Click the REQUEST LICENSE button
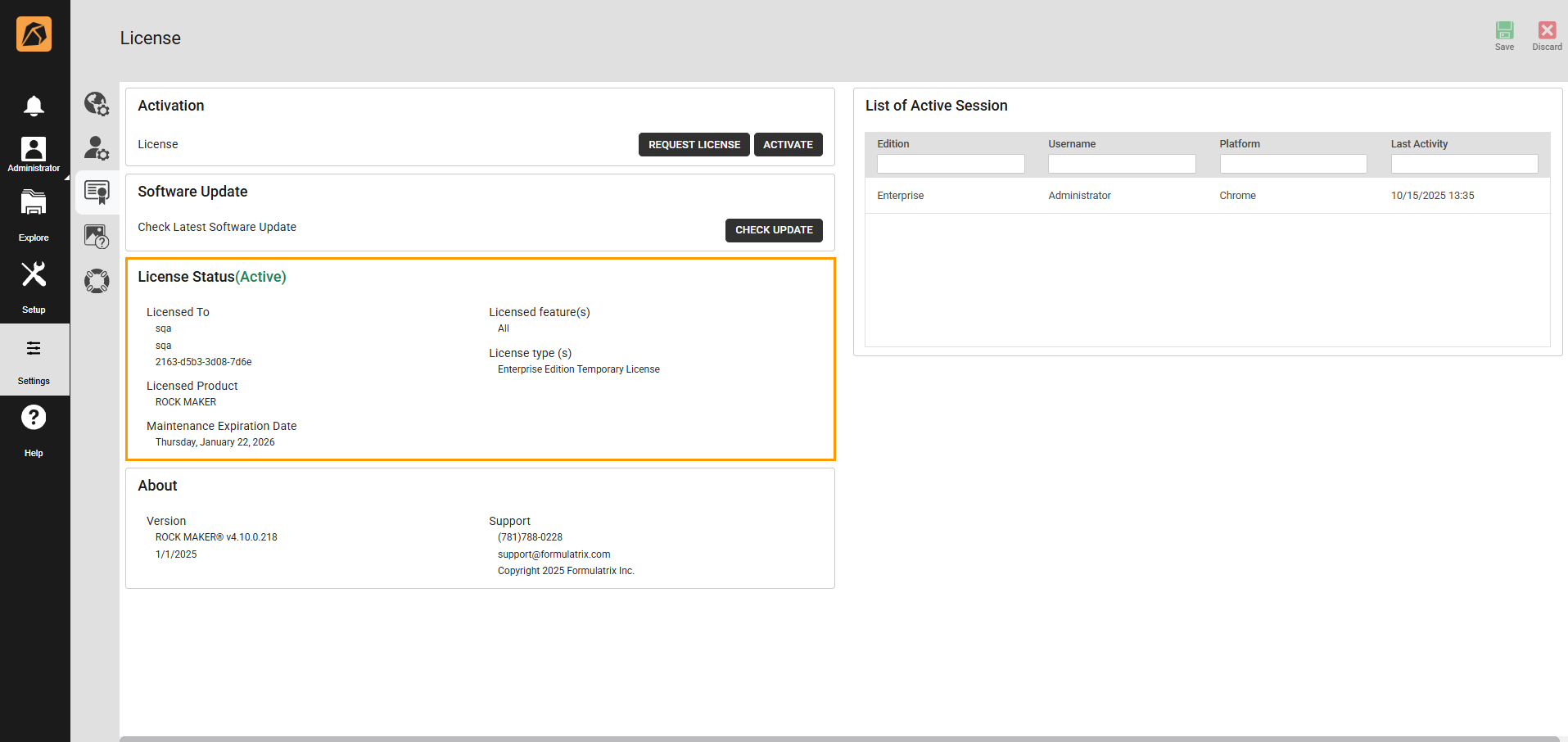Screen dimensions: 1568x742 pos(694,145)
